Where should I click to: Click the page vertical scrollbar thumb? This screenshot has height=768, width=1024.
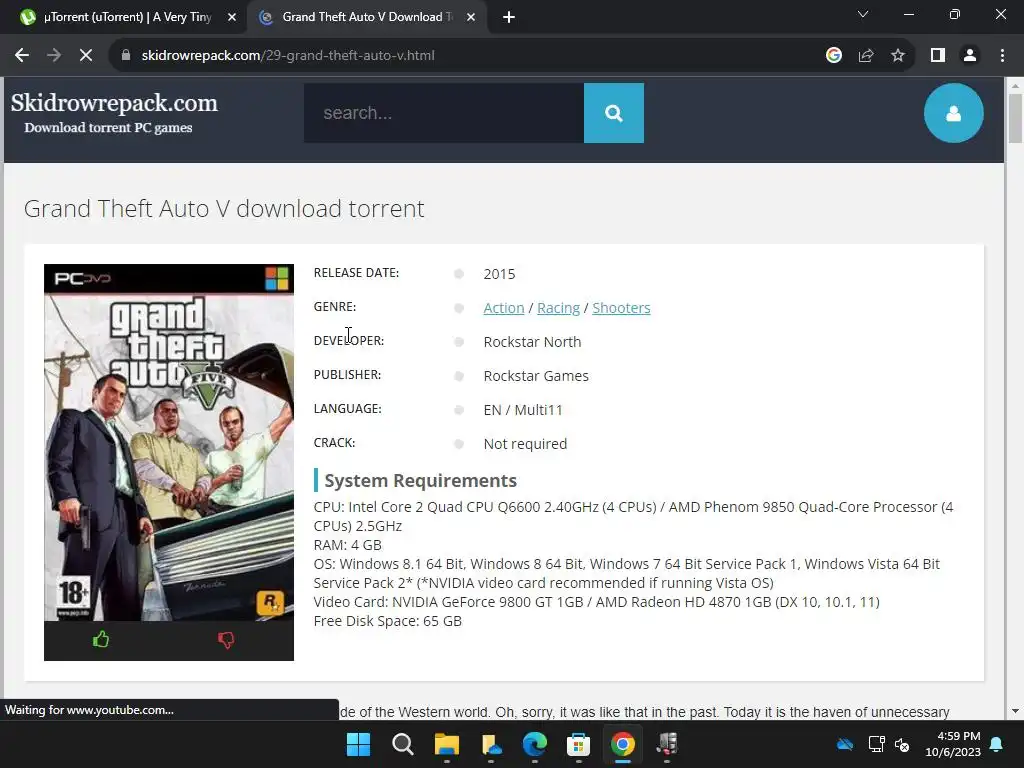(x=1015, y=118)
